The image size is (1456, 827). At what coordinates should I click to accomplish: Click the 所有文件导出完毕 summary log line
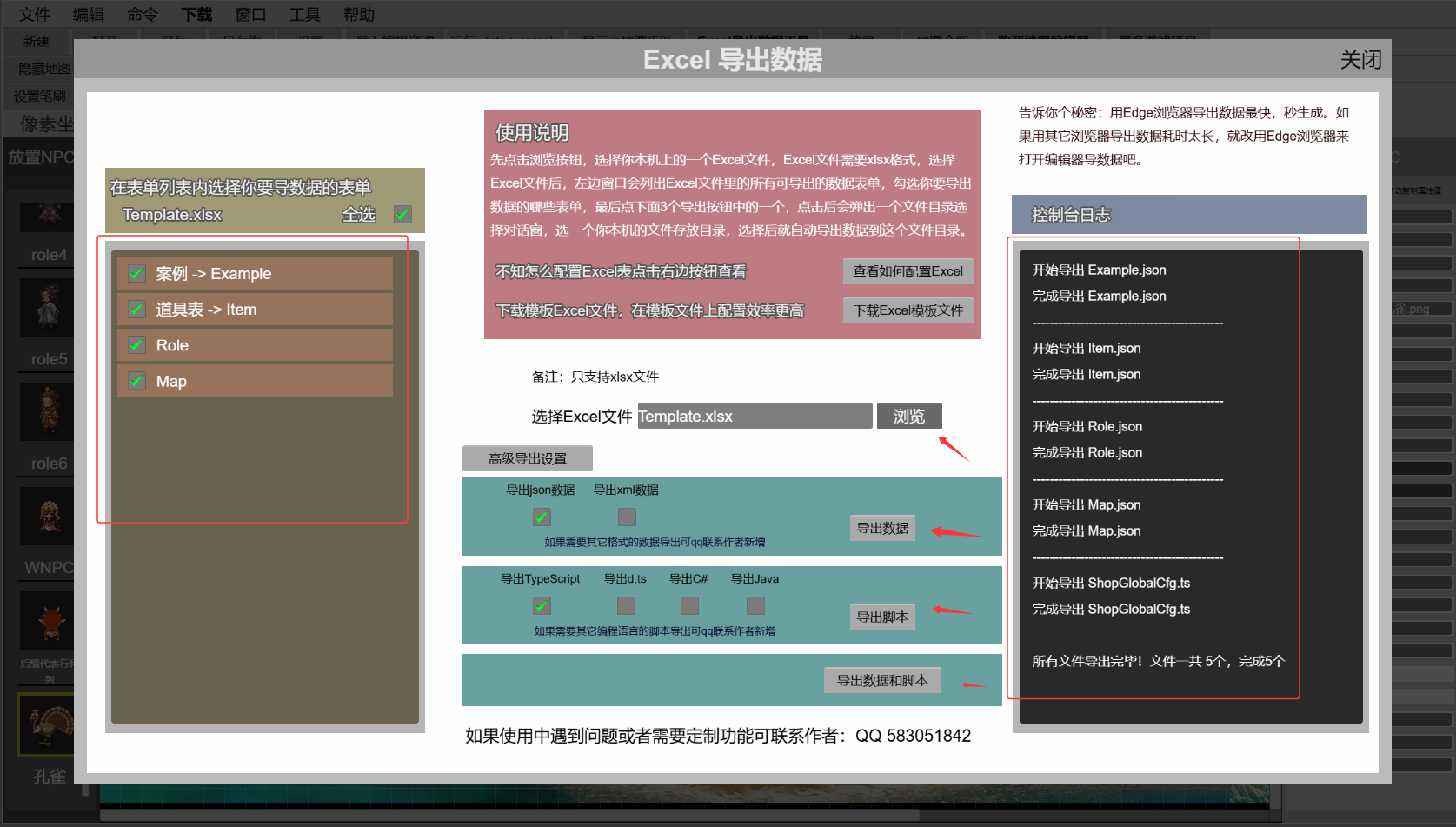click(x=1158, y=661)
